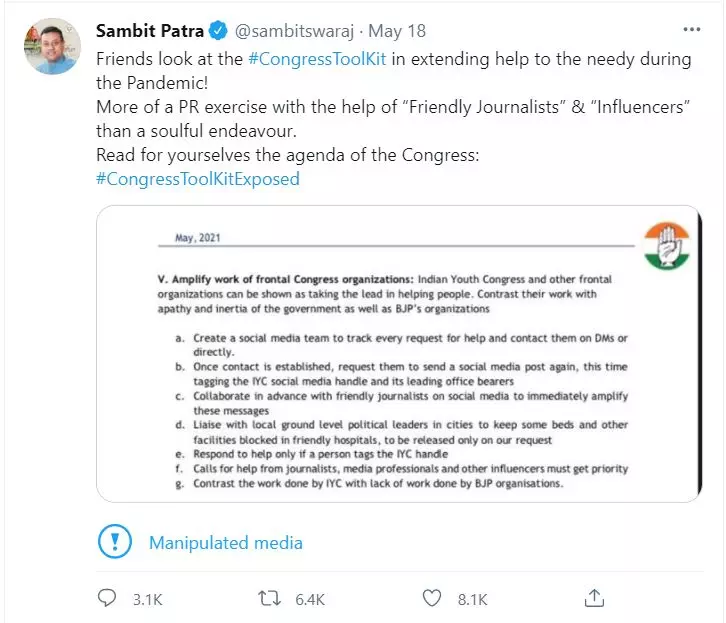Open Sambit Patra's profile avatar
Screen dimensions: 726x623
50,46
